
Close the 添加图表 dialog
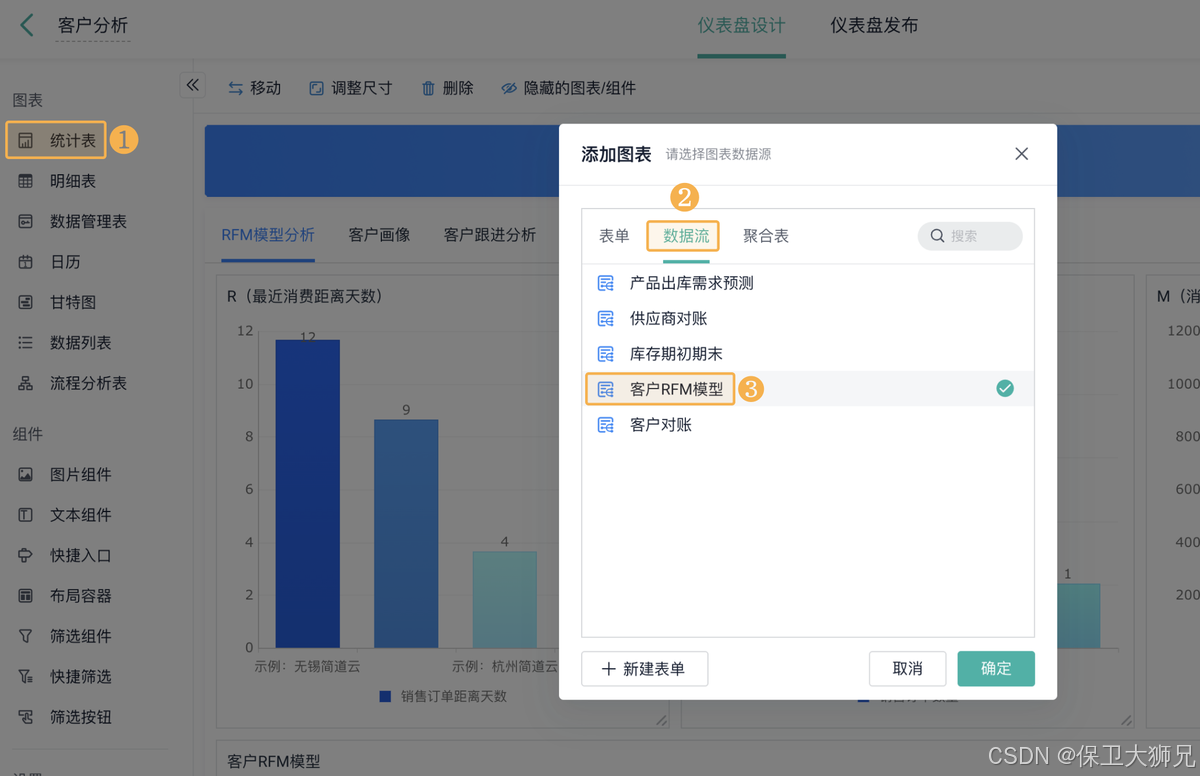tap(1021, 154)
